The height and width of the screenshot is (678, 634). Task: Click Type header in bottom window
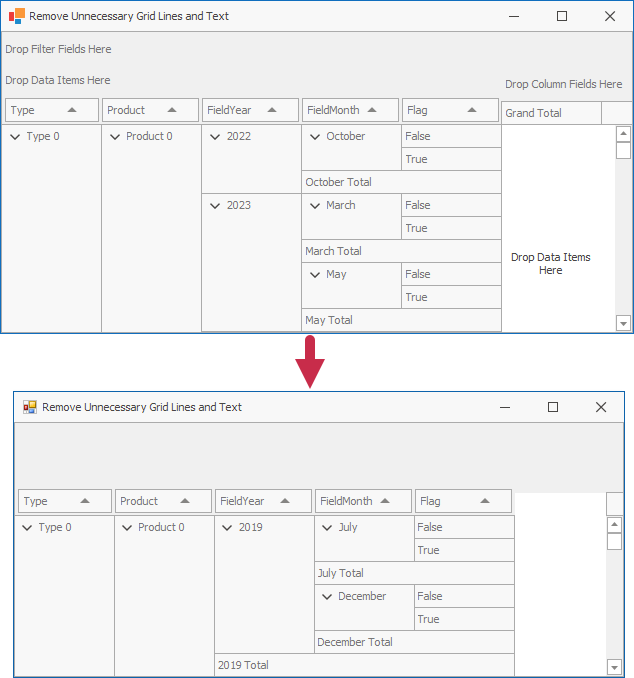click(65, 501)
